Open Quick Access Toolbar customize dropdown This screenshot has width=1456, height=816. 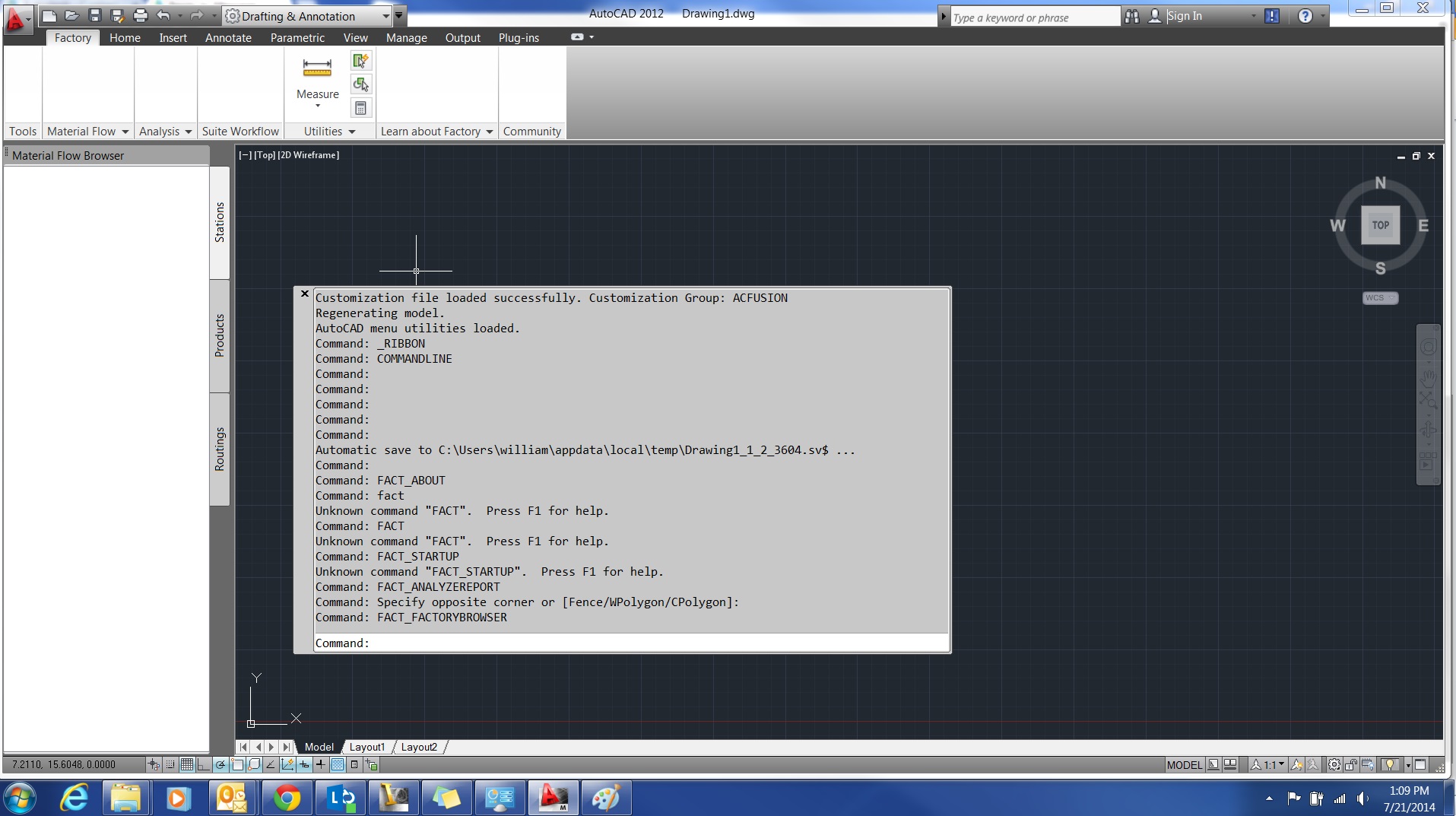click(x=399, y=15)
